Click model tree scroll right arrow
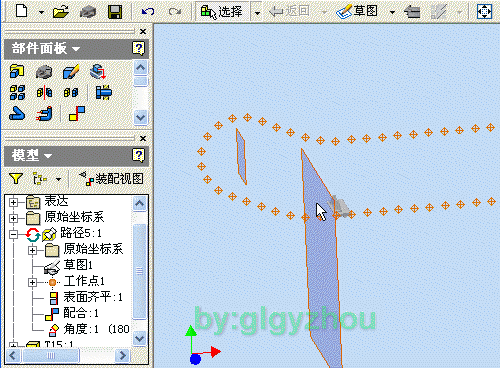500x368 pixels. point(122,355)
